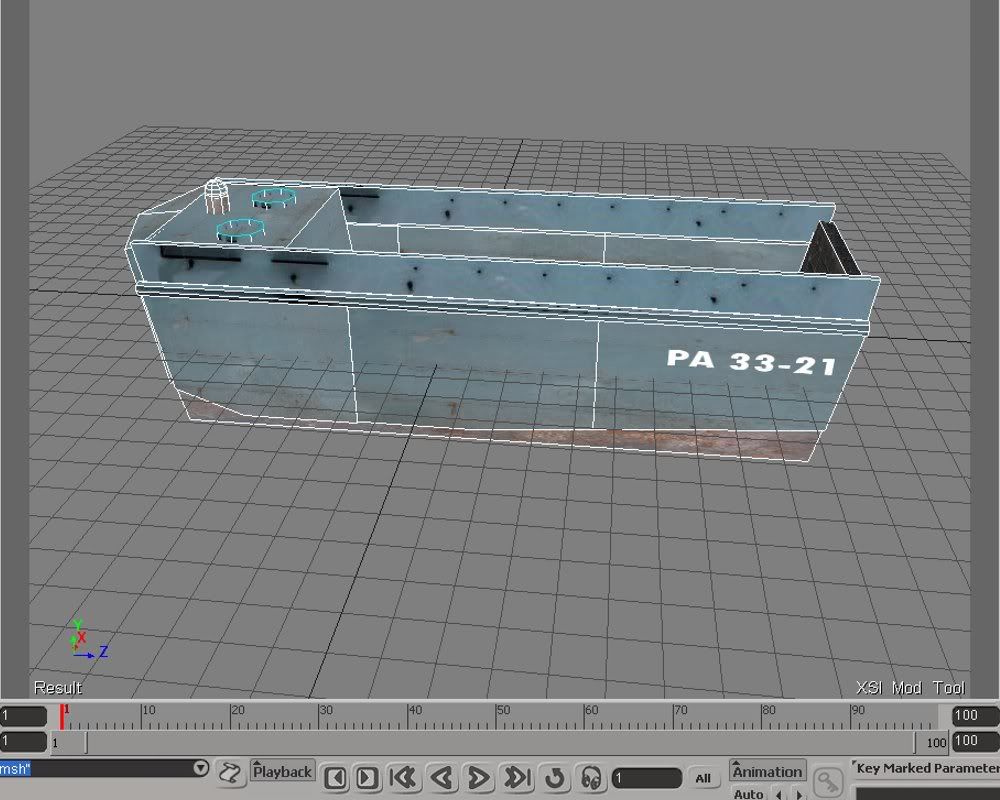Toggle audio playback headphones icon
1000x800 pixels.
tap(591, 778)
